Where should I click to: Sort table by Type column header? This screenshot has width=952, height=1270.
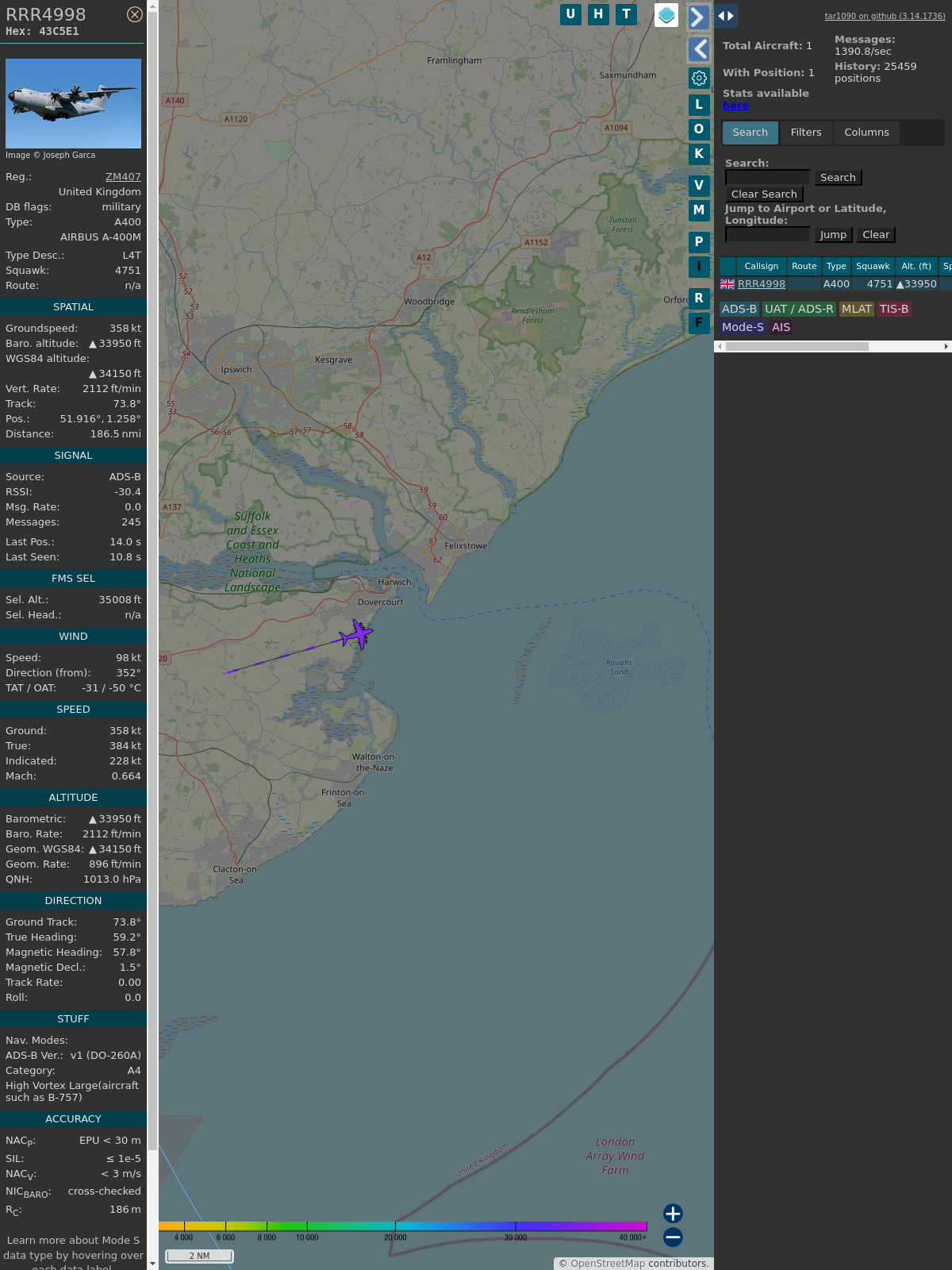(836, 266)
